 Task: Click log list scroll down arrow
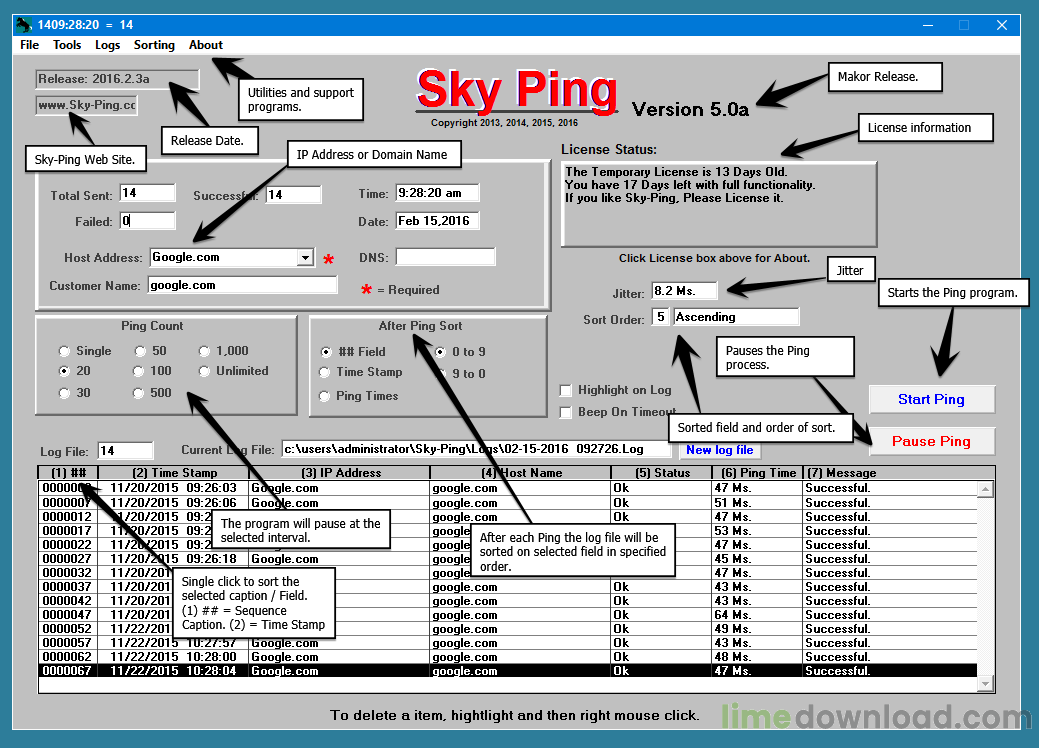(985, 684)
